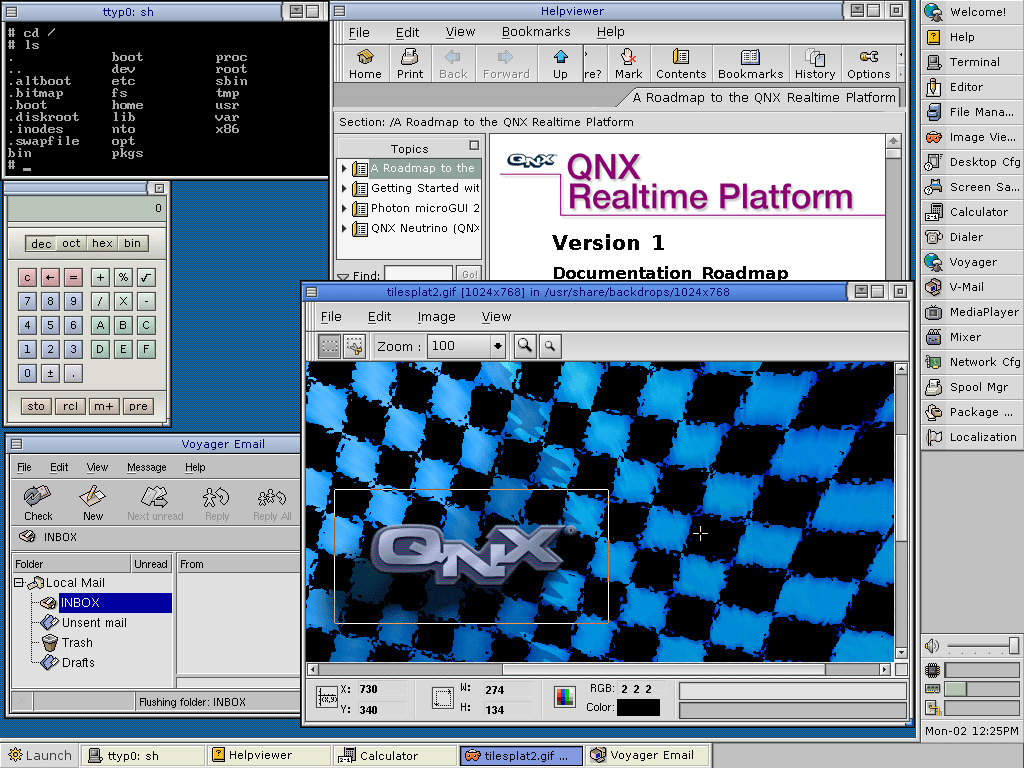Toggle the Topics panel checkbox in Helpviewer

(x=474, y=146)
